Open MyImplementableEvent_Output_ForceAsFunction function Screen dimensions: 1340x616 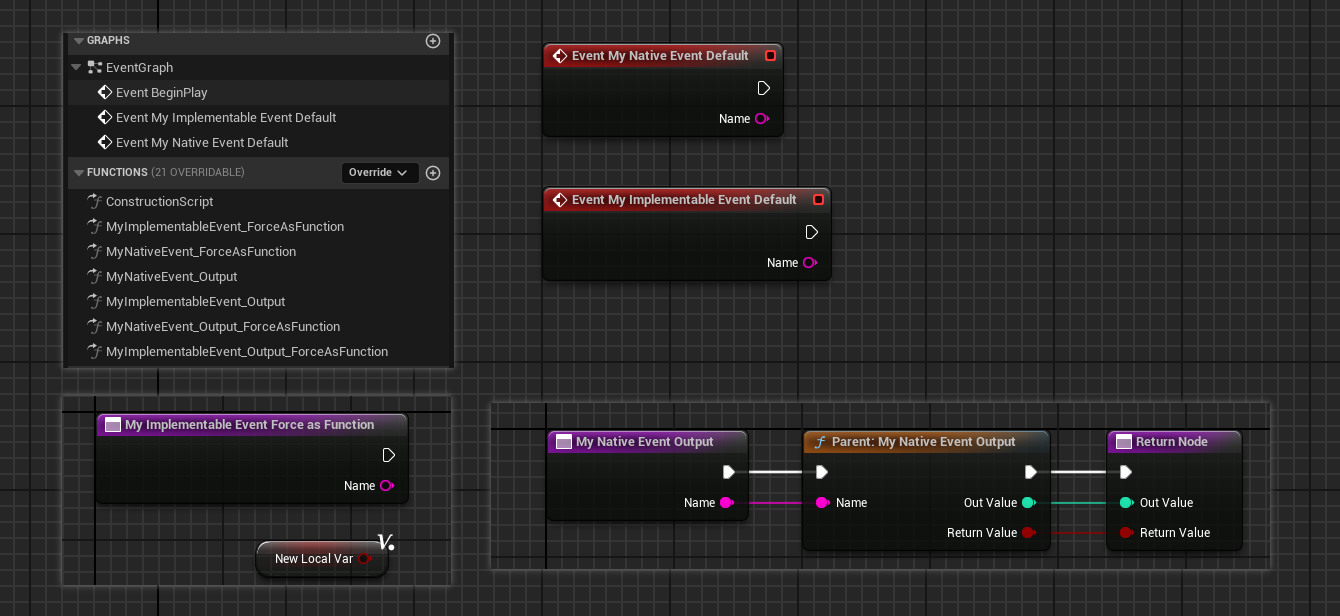(x=246, y=352)
